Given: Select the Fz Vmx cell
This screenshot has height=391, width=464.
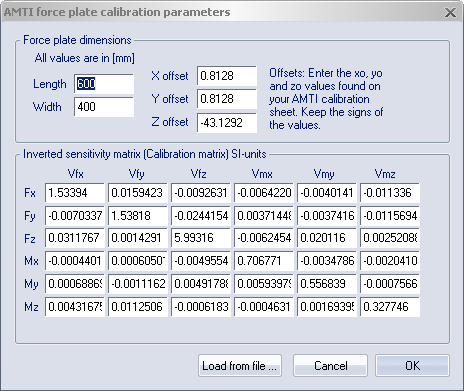Looking at the screenshot, I should click(x=264, y=238).
